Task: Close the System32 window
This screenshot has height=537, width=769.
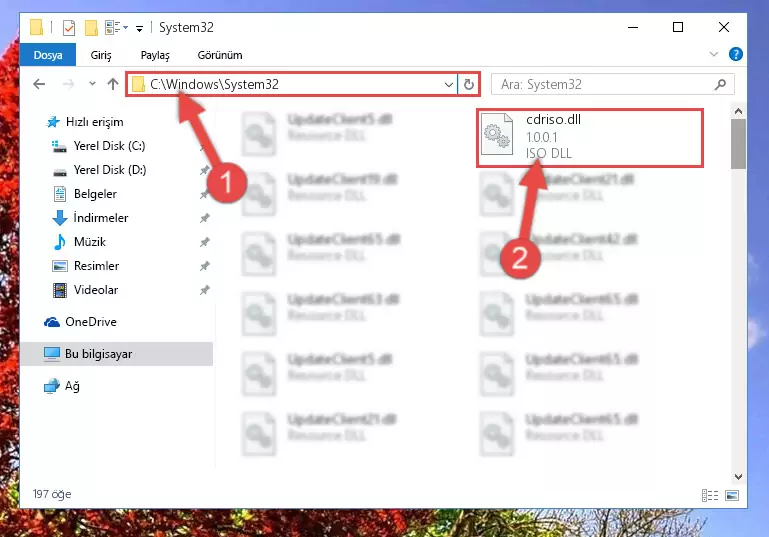Action: pyautogui.click(x=723, y=27)
